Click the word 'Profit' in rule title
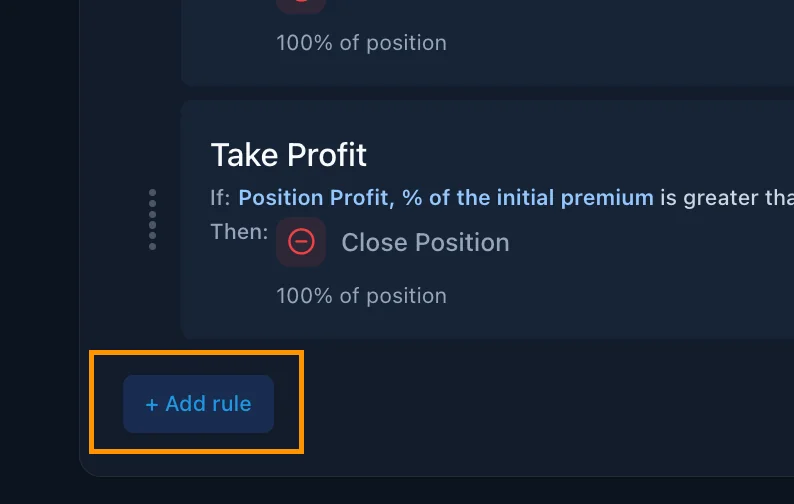 (x=327, y=154)
